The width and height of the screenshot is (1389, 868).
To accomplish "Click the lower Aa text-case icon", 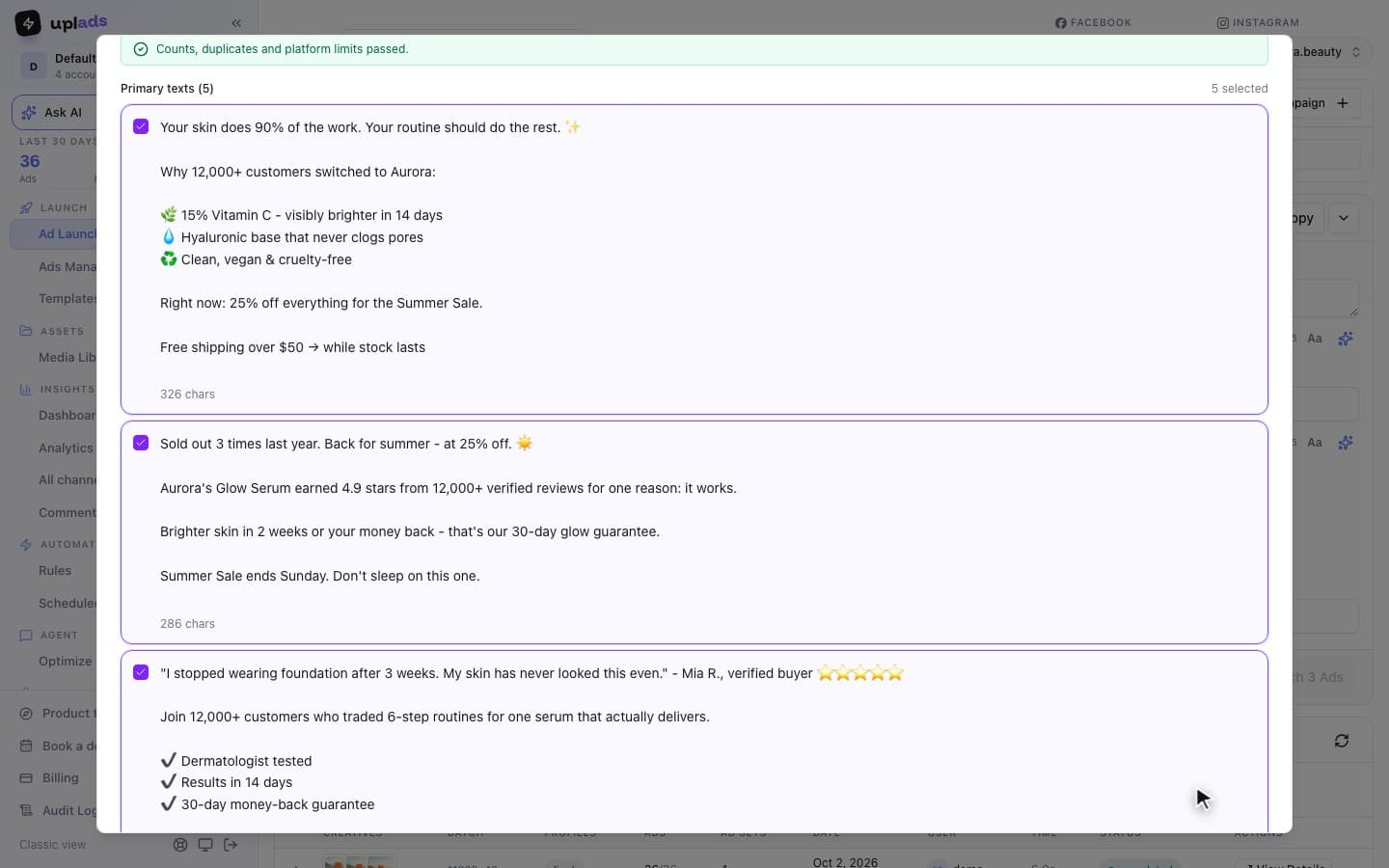I will pos(1315,443).
